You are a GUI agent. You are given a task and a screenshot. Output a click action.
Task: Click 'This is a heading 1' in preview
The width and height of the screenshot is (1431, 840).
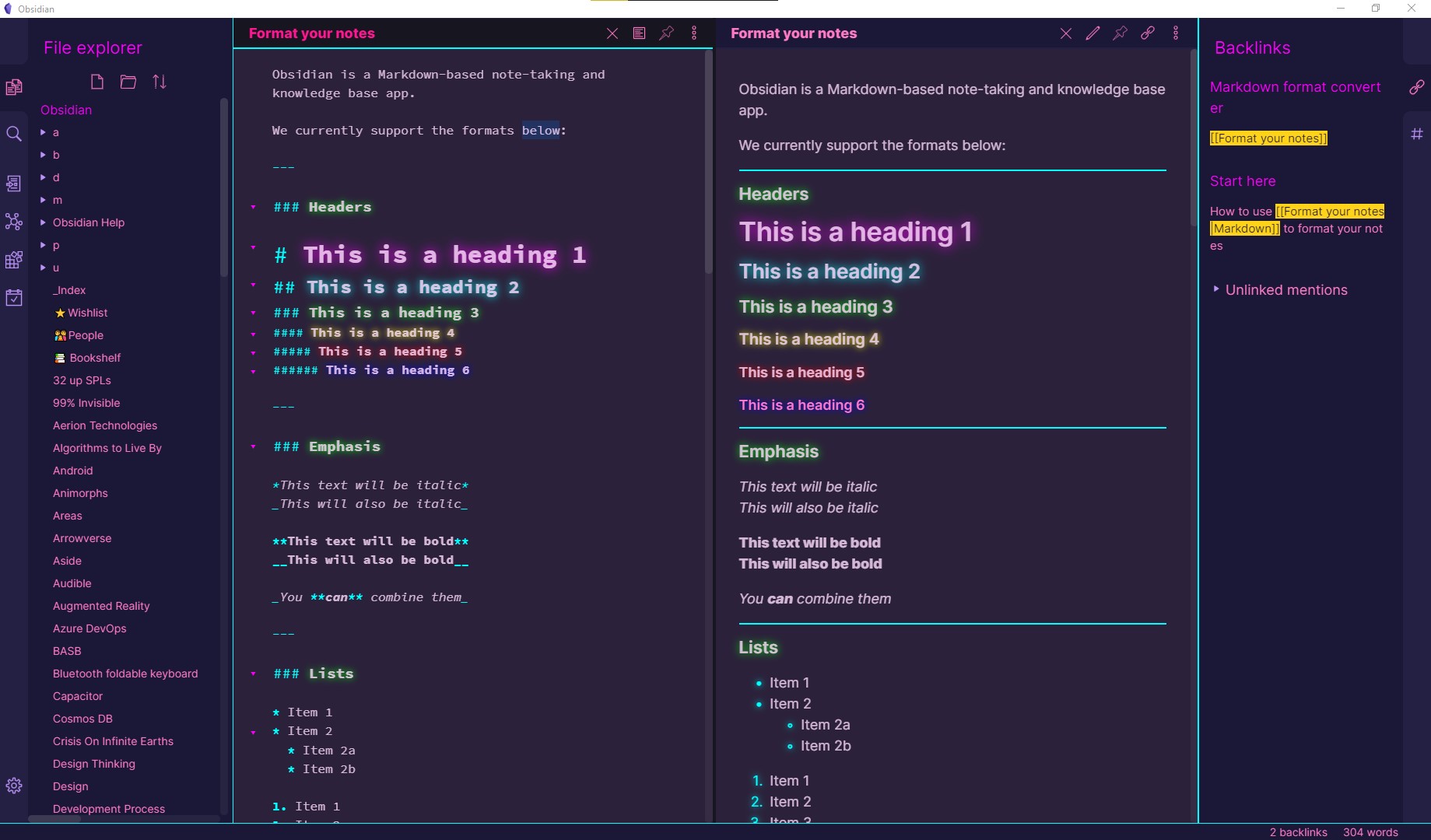pyautogui.click(x=855, y=232)
